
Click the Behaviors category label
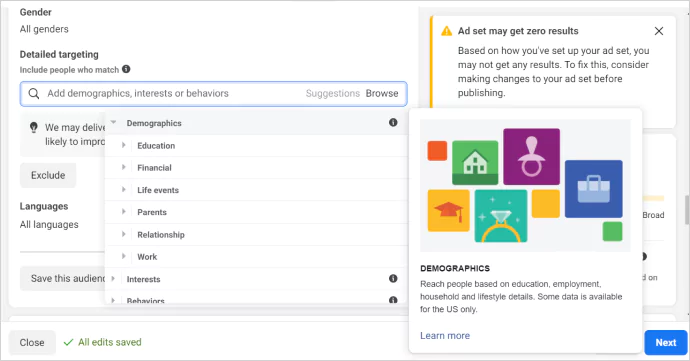coord(145,300)
